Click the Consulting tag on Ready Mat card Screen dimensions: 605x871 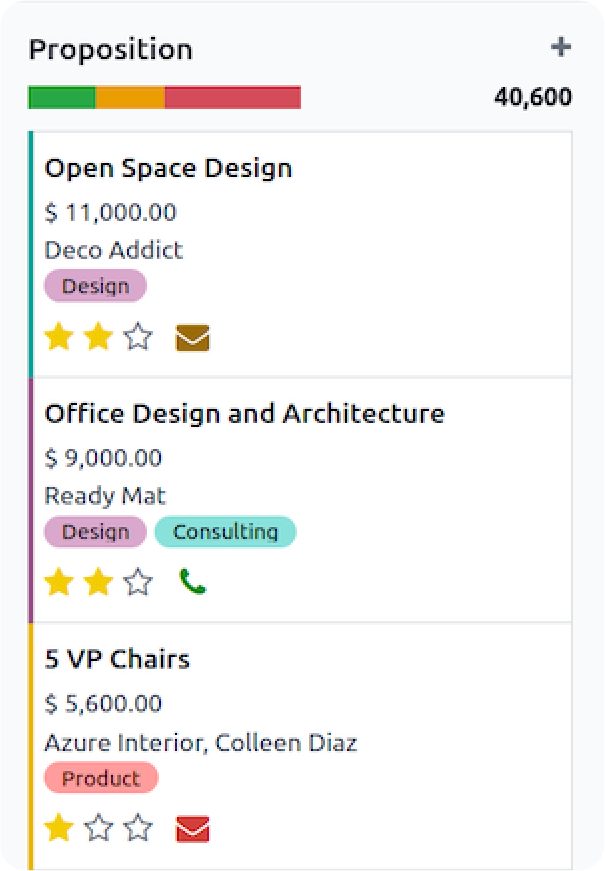(x=225, y=532)
